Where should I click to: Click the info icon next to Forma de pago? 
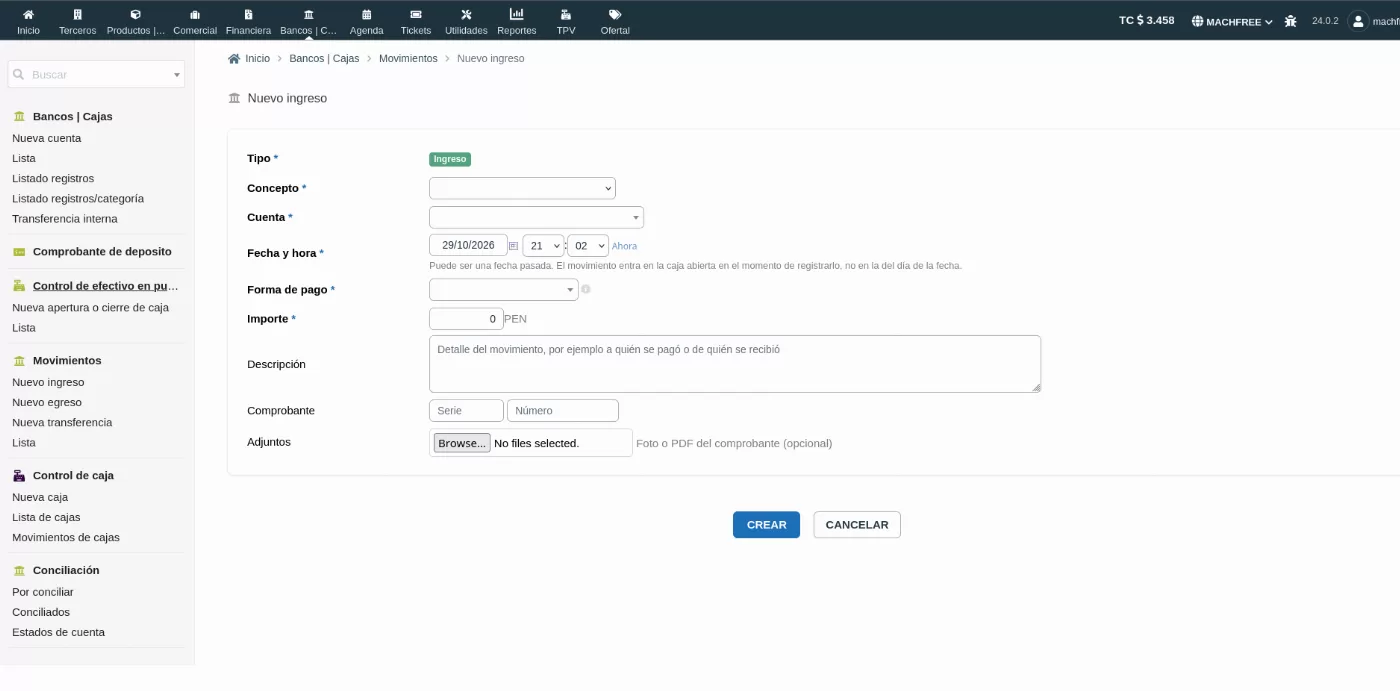pos(586,289)
